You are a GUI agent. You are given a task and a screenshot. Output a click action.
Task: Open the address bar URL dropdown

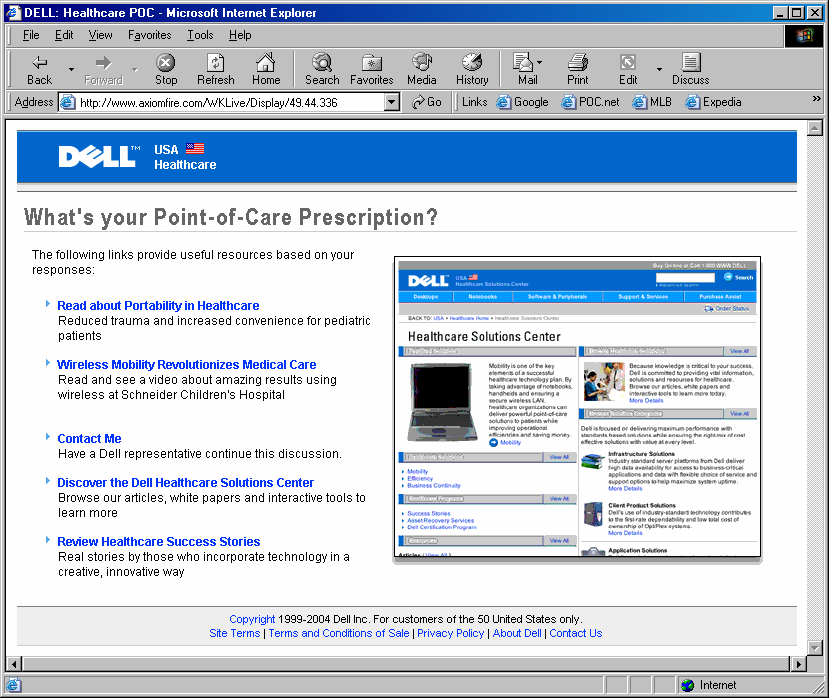(392, 102)
